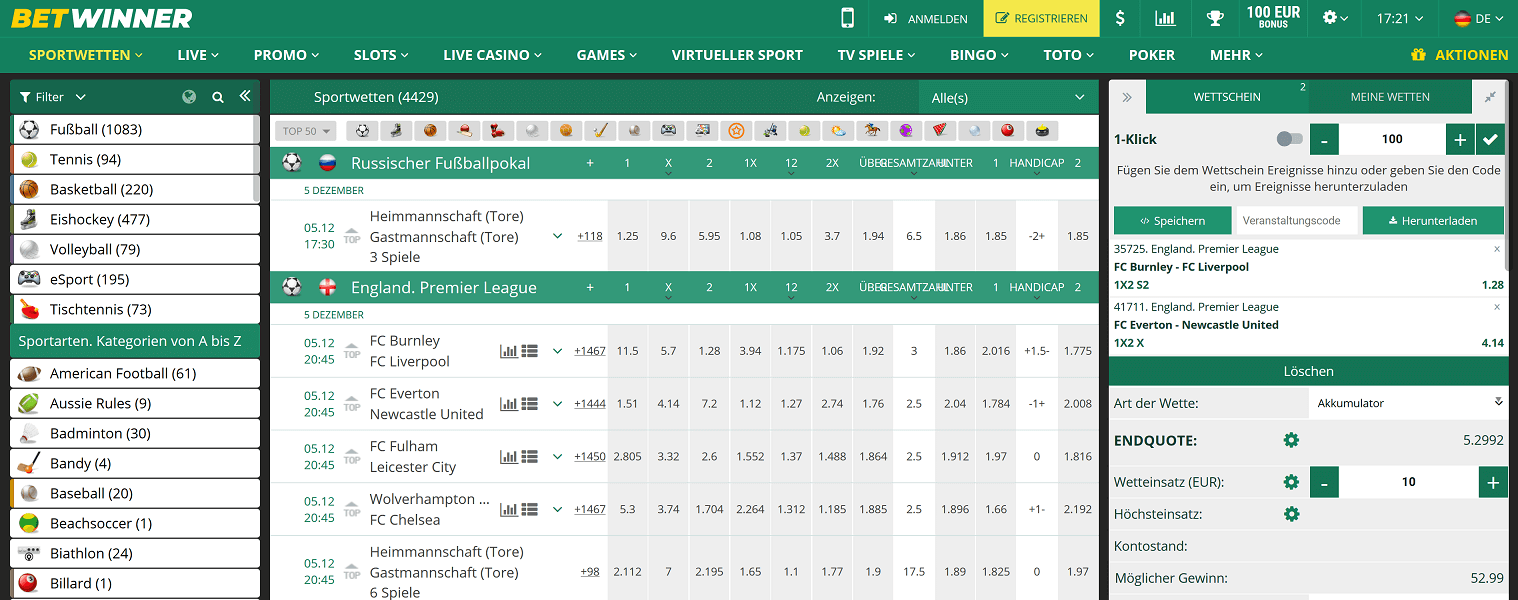Image resolution: width=1518 pixels, height=600 pixels.
Task: Open the SPORTWETTEN menu
Action: pyautogui.click(x=86, y=55)
